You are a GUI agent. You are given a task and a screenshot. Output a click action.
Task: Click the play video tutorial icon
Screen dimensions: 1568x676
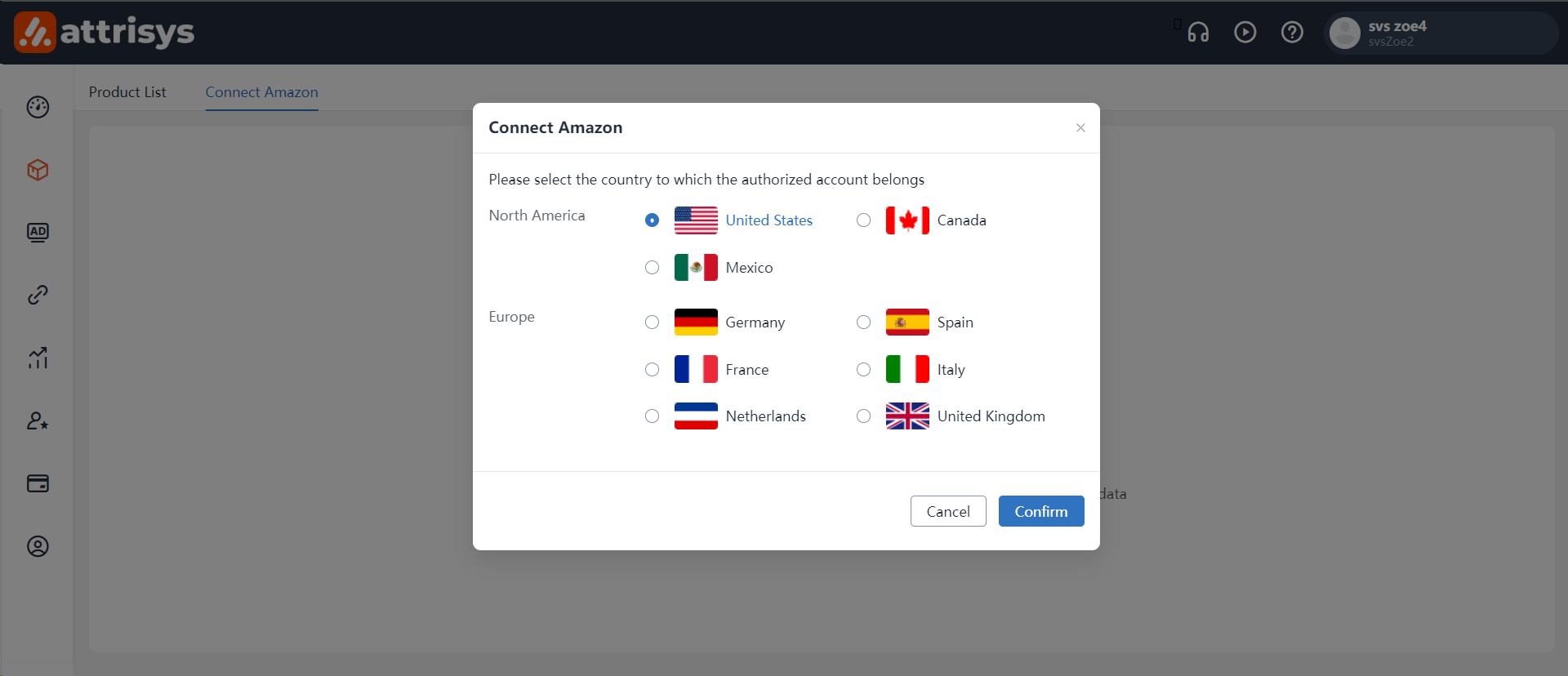1245,32
